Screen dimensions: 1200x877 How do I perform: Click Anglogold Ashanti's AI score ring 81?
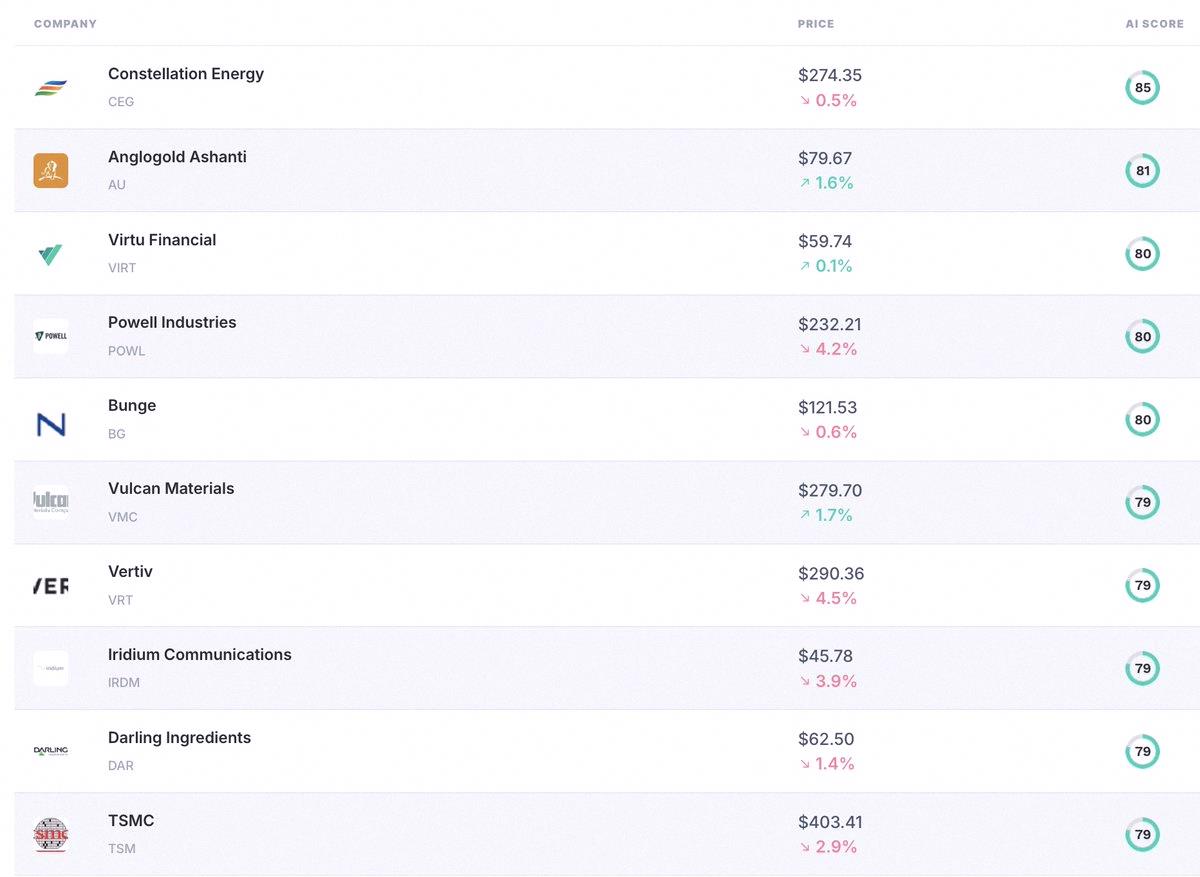(x=1143, y=171)
